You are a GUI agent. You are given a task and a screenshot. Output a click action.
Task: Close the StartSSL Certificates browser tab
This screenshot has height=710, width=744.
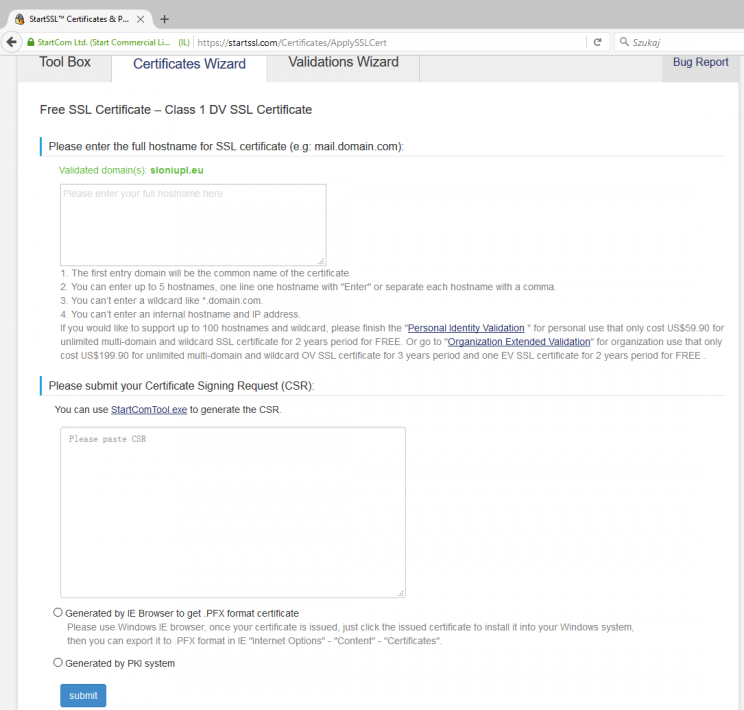140,19
